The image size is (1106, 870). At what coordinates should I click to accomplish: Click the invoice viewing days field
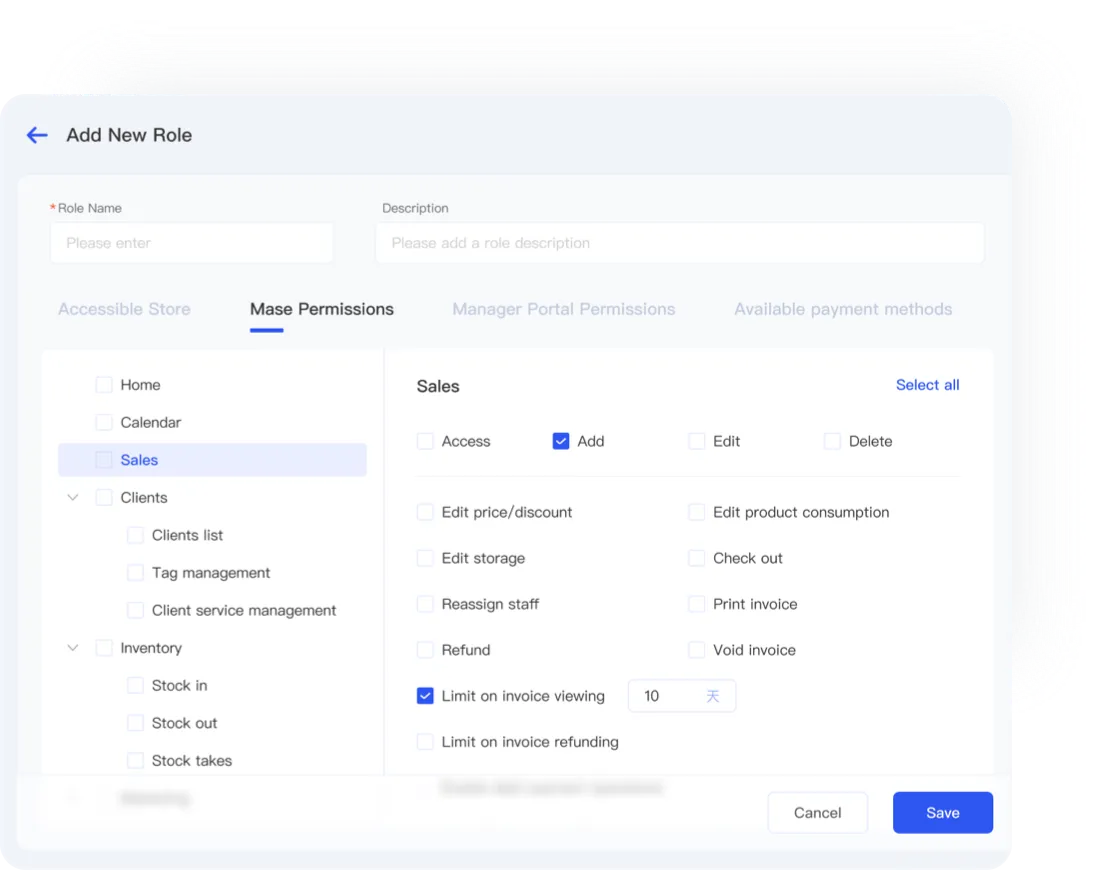[665, 696]
